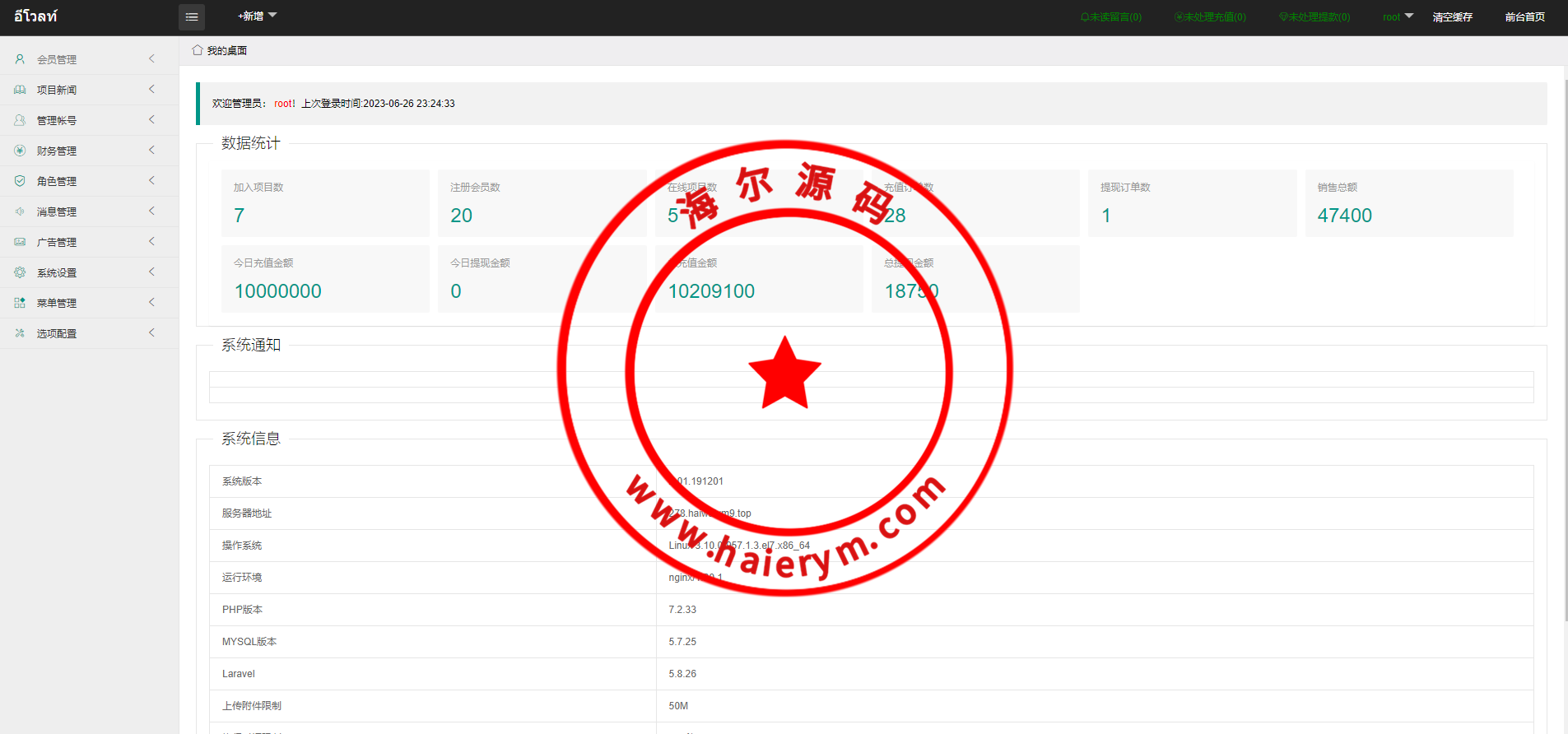Expand the 管理帐号 chevron arrow

[151, 120]
